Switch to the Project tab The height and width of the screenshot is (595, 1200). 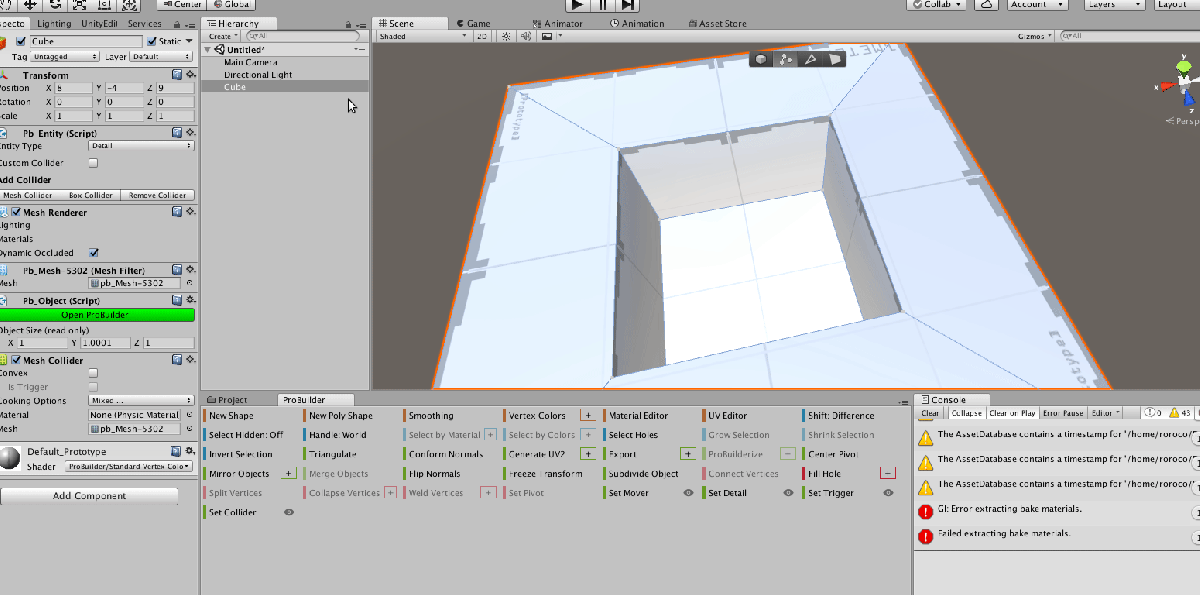click(226, 399)
